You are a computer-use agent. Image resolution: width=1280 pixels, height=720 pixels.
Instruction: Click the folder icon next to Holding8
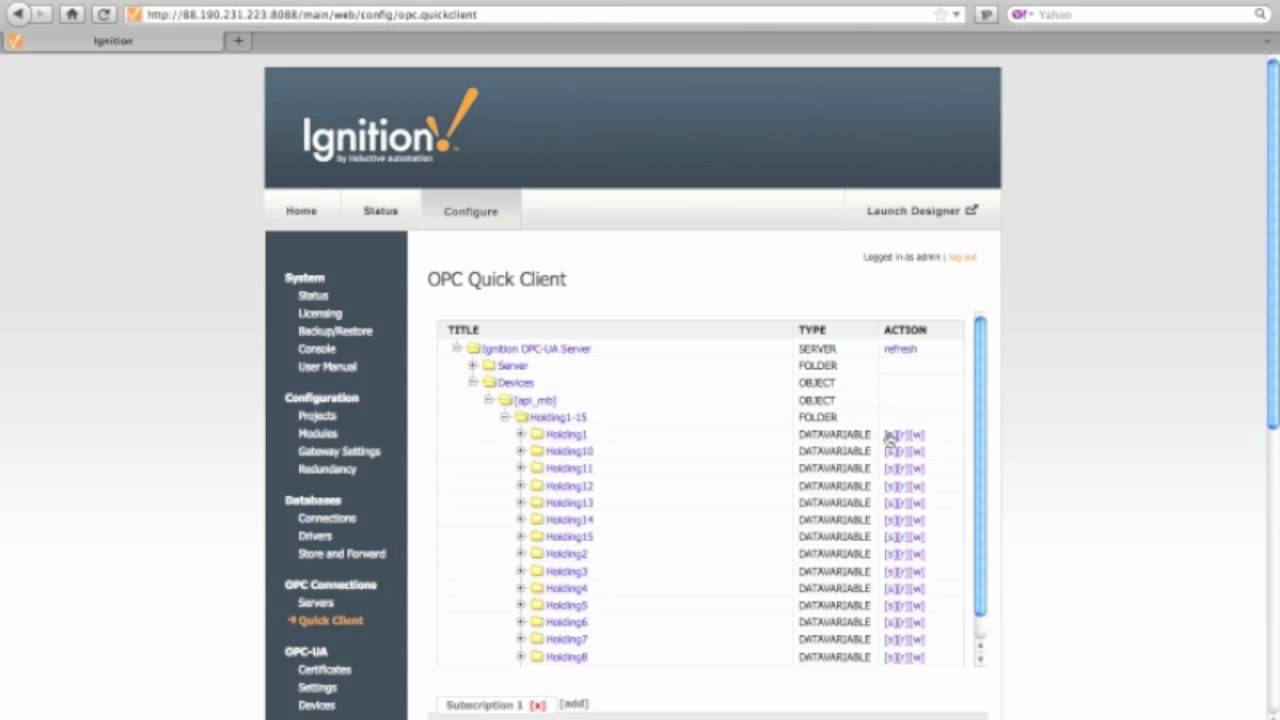pyautogui.click(x=537, y=656)
